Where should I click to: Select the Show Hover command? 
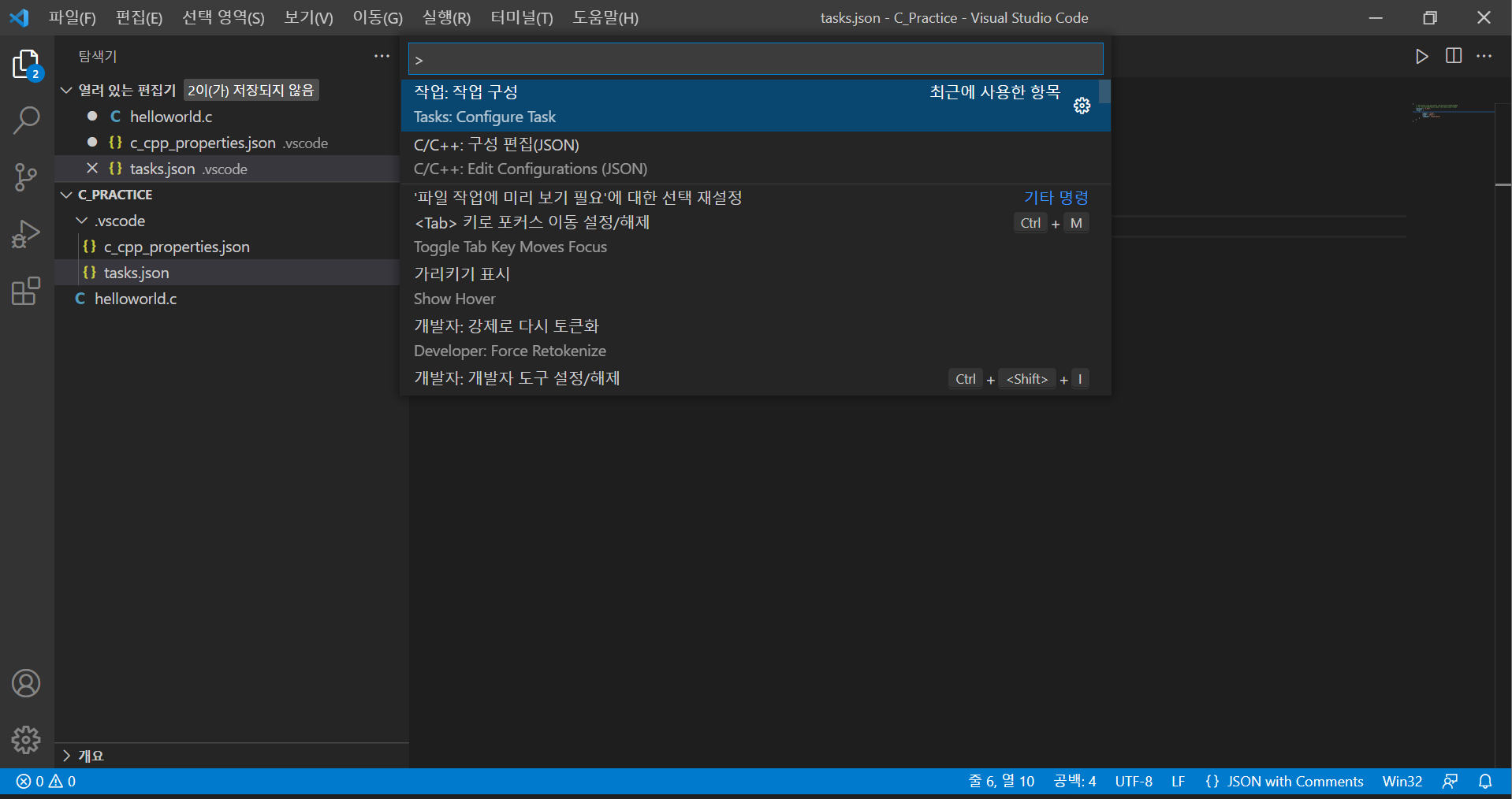(755, 287)
